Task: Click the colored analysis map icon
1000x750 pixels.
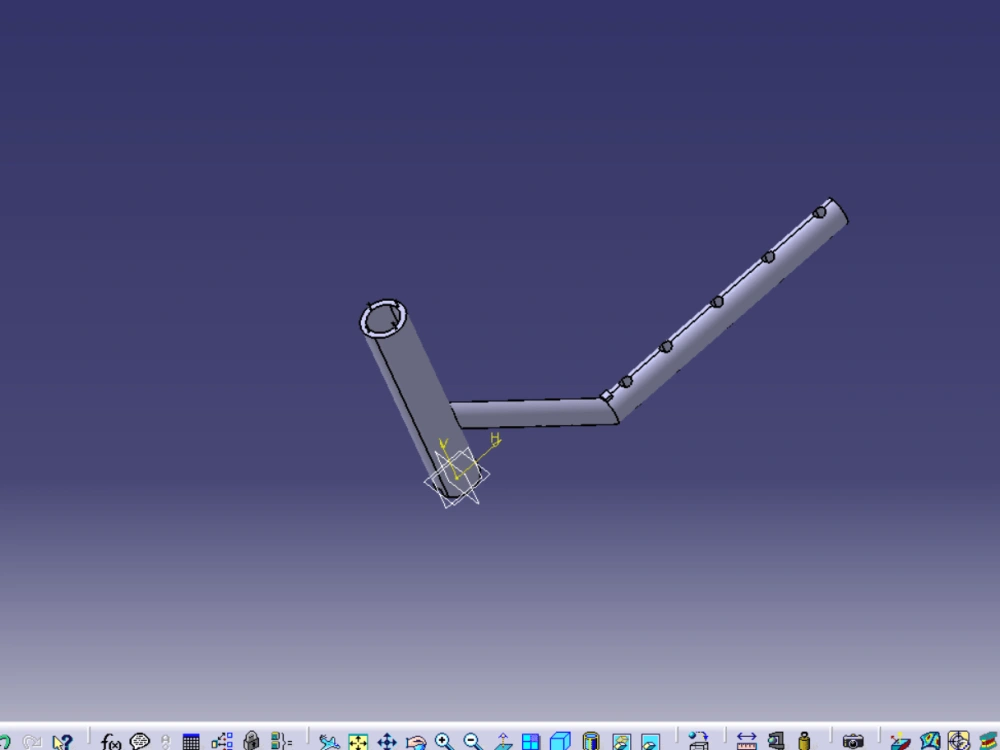Action: (x=930, y=741)
